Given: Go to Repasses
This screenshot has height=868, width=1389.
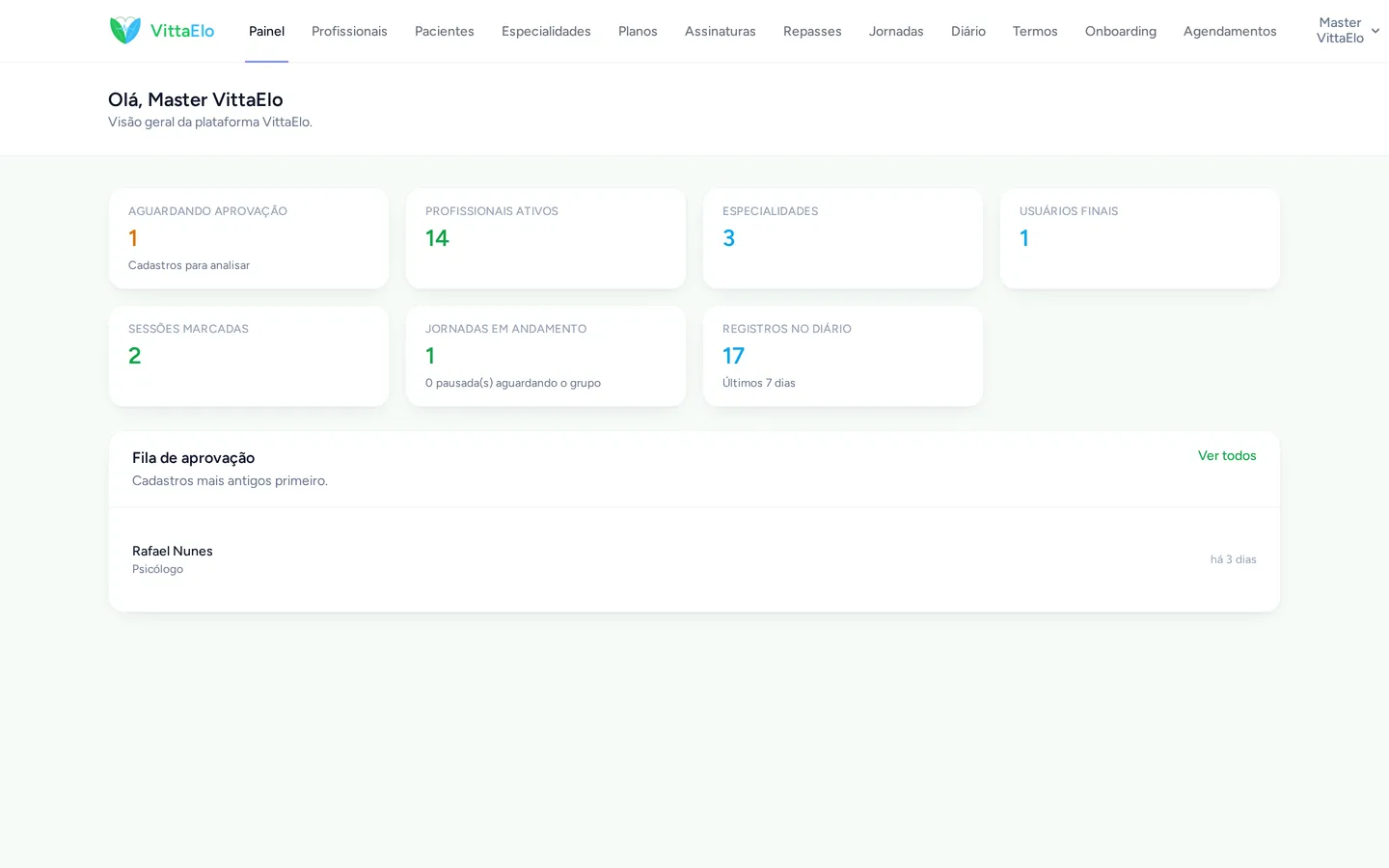Looking at the screenshot, I should point(812,31).
